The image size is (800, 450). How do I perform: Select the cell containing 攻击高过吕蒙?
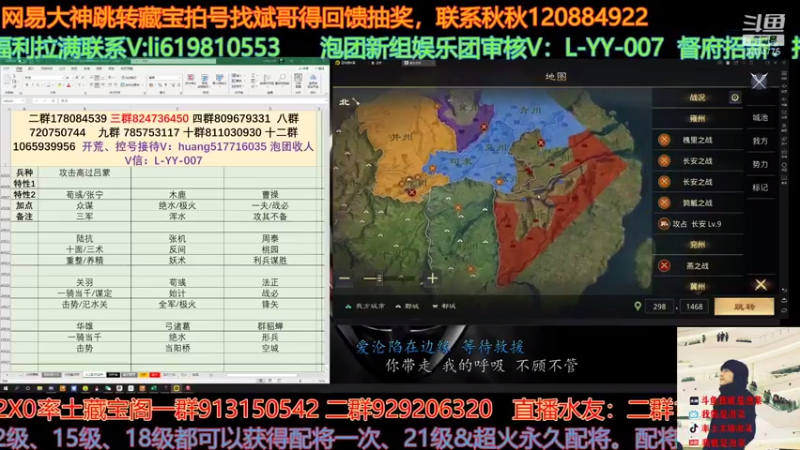(x=84, y=173)
